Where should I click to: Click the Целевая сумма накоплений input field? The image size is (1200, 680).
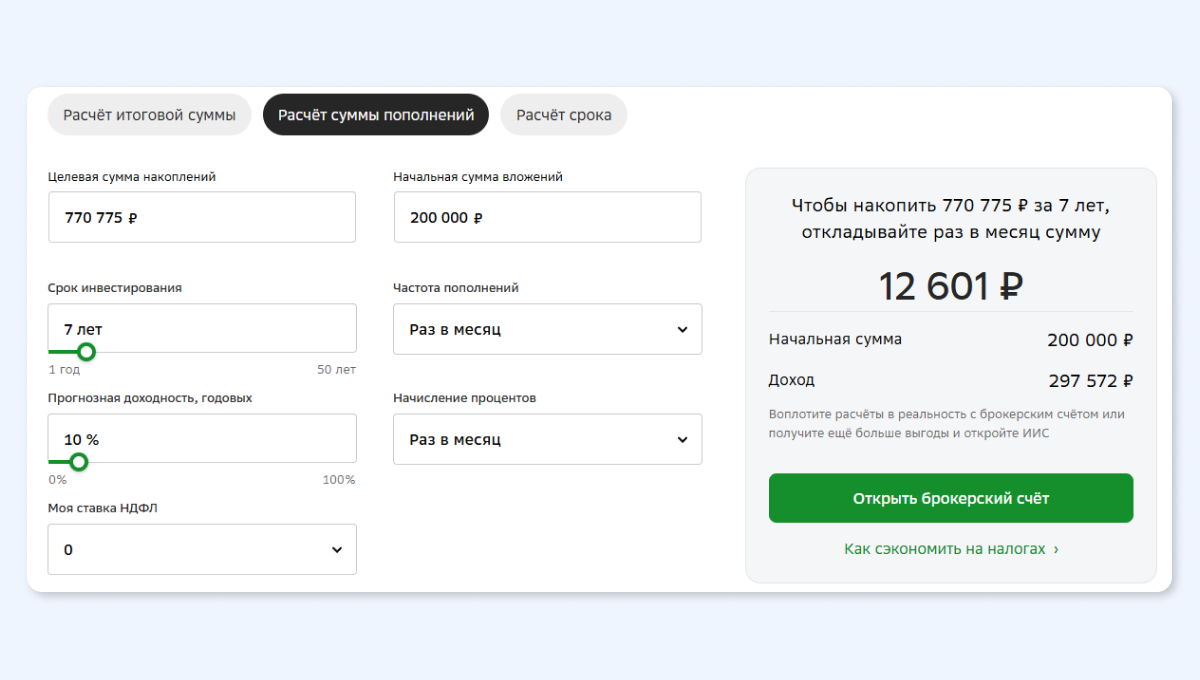click(x=202, y=217)
